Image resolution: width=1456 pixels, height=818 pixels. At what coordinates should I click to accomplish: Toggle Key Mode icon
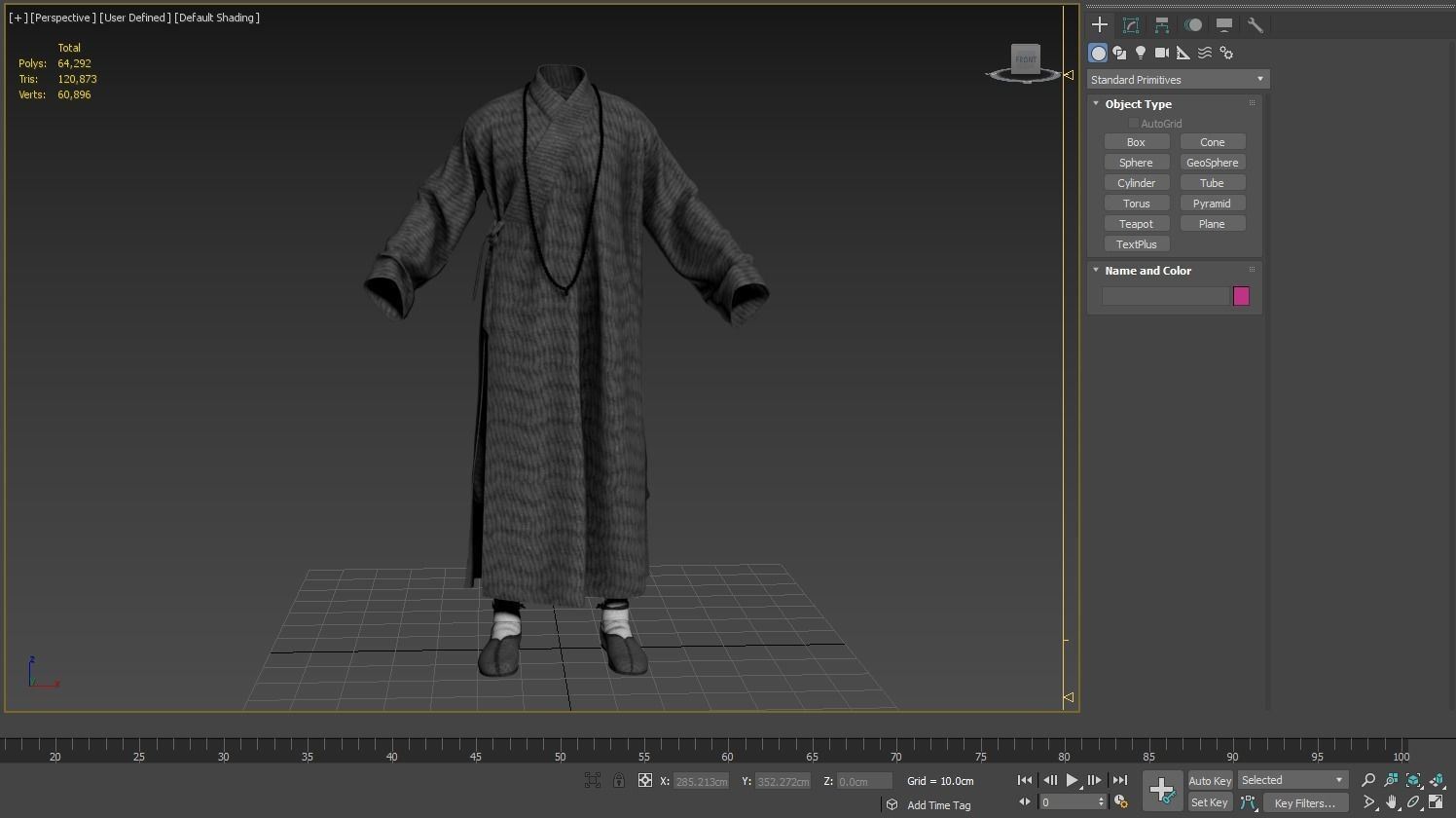coord(1025,802)
